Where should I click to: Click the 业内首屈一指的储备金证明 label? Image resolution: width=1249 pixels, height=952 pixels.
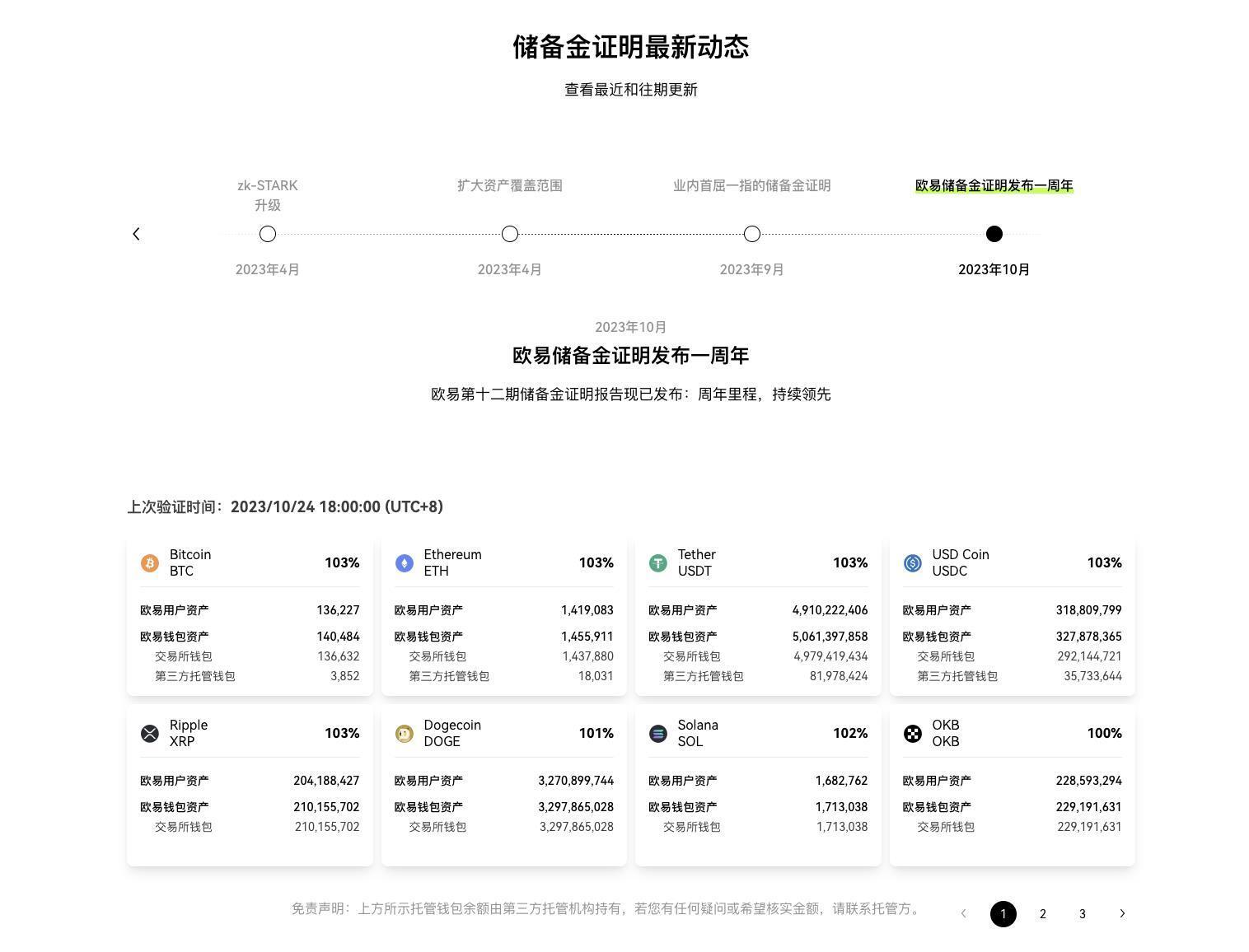pyautogui.click(x=752, y=186)
